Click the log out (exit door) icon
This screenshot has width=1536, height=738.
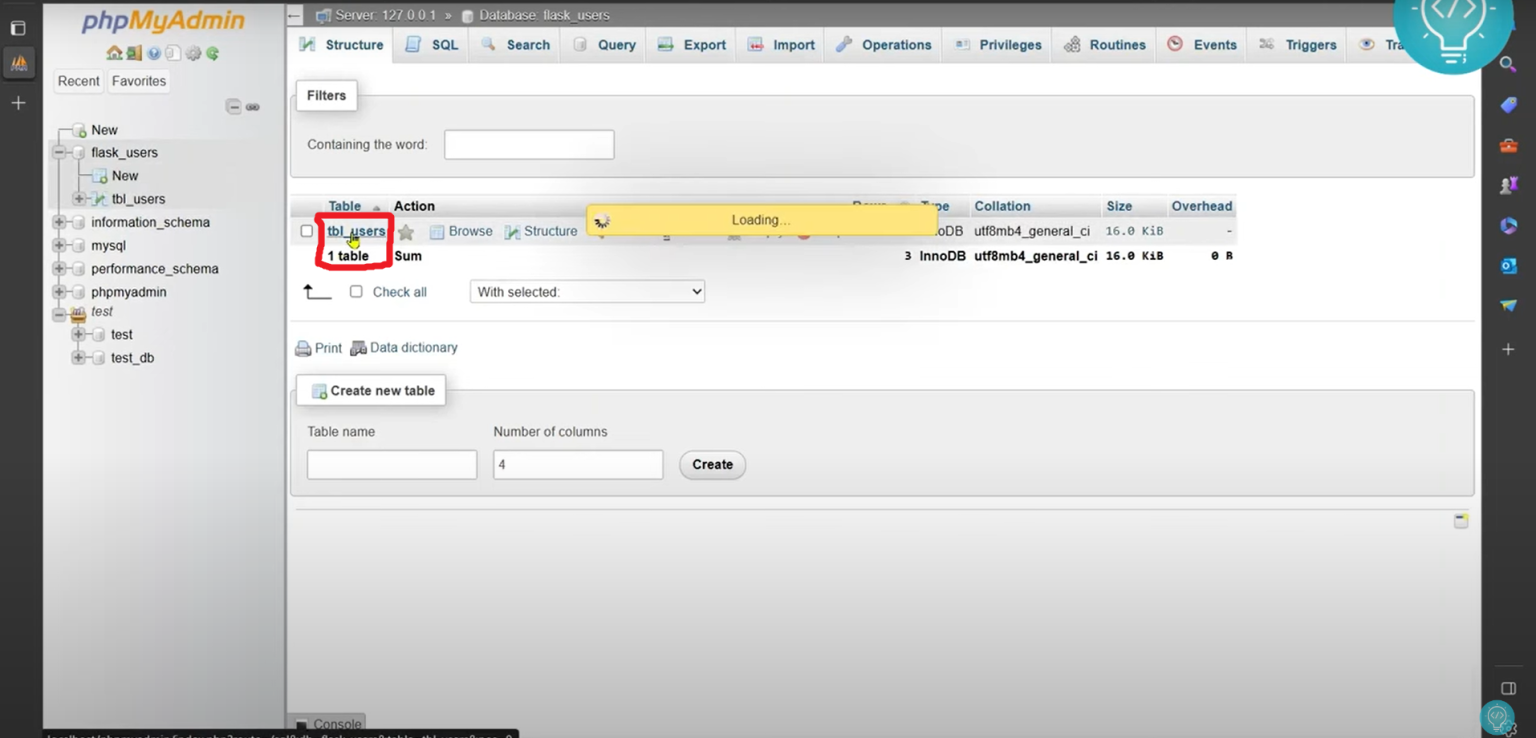tap(134, 53)
